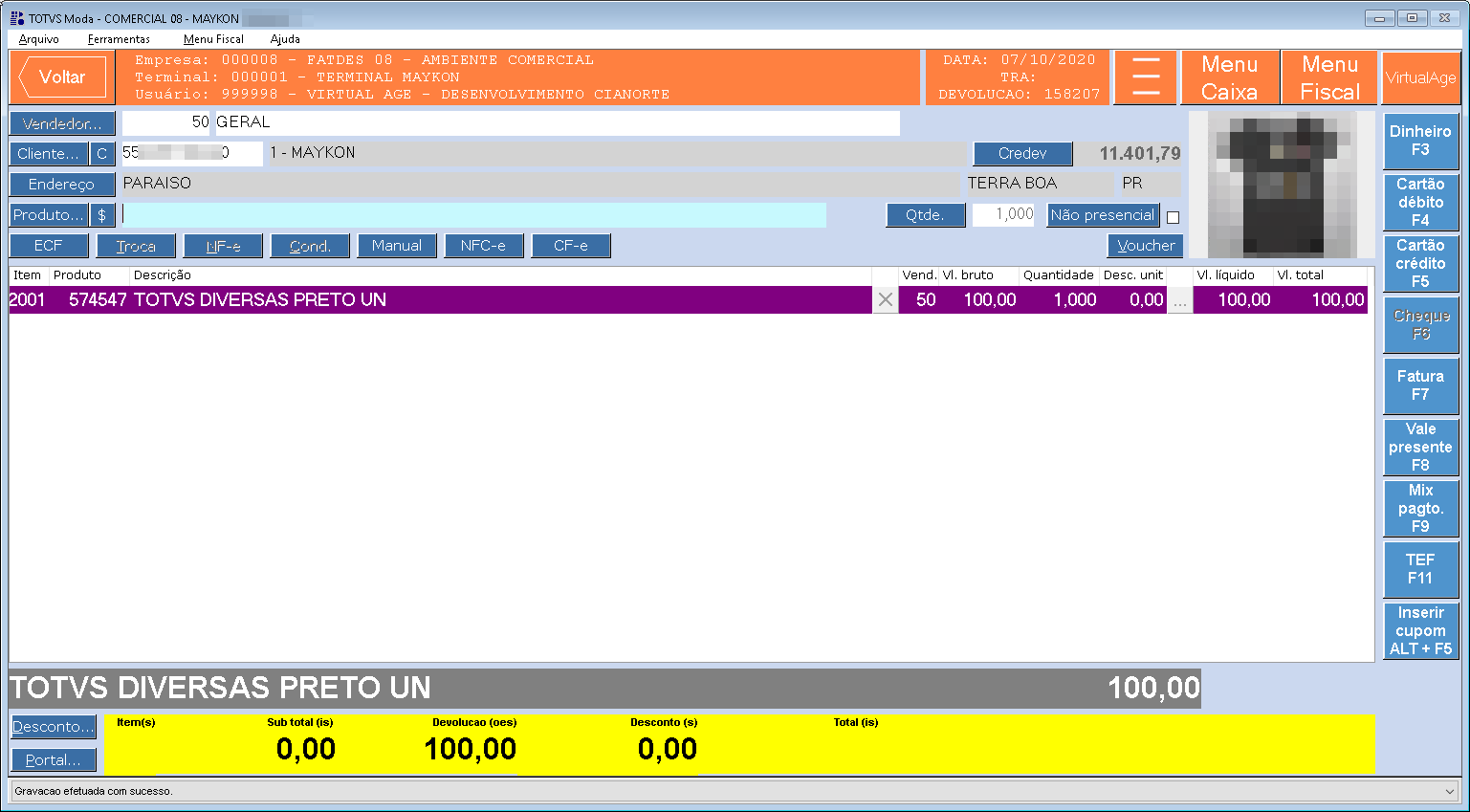
Task: Click the Descrição column header
Action: tap(501, 275)
